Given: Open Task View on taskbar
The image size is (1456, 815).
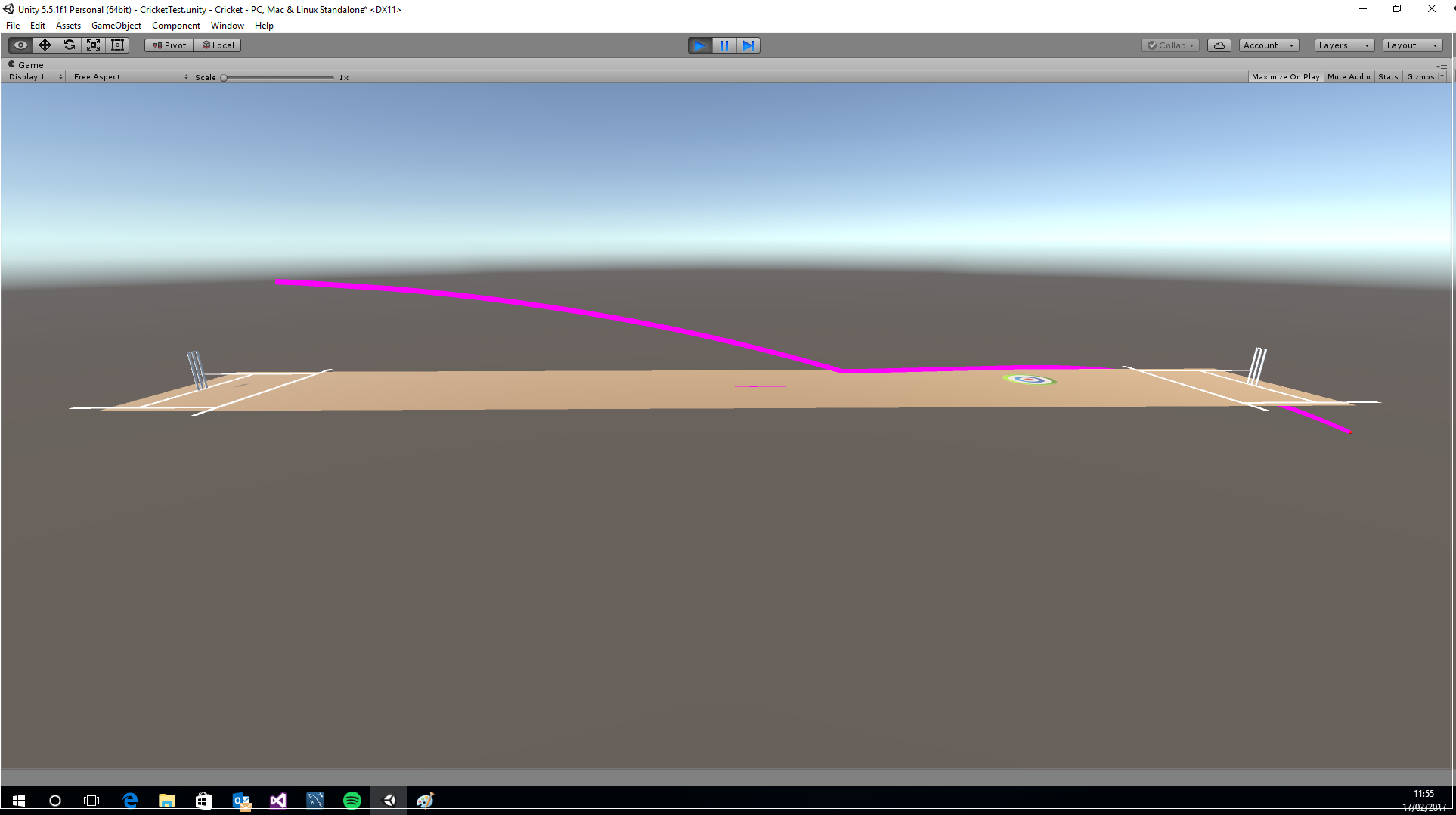Looking at the screenshot, I should coord(91,801).
